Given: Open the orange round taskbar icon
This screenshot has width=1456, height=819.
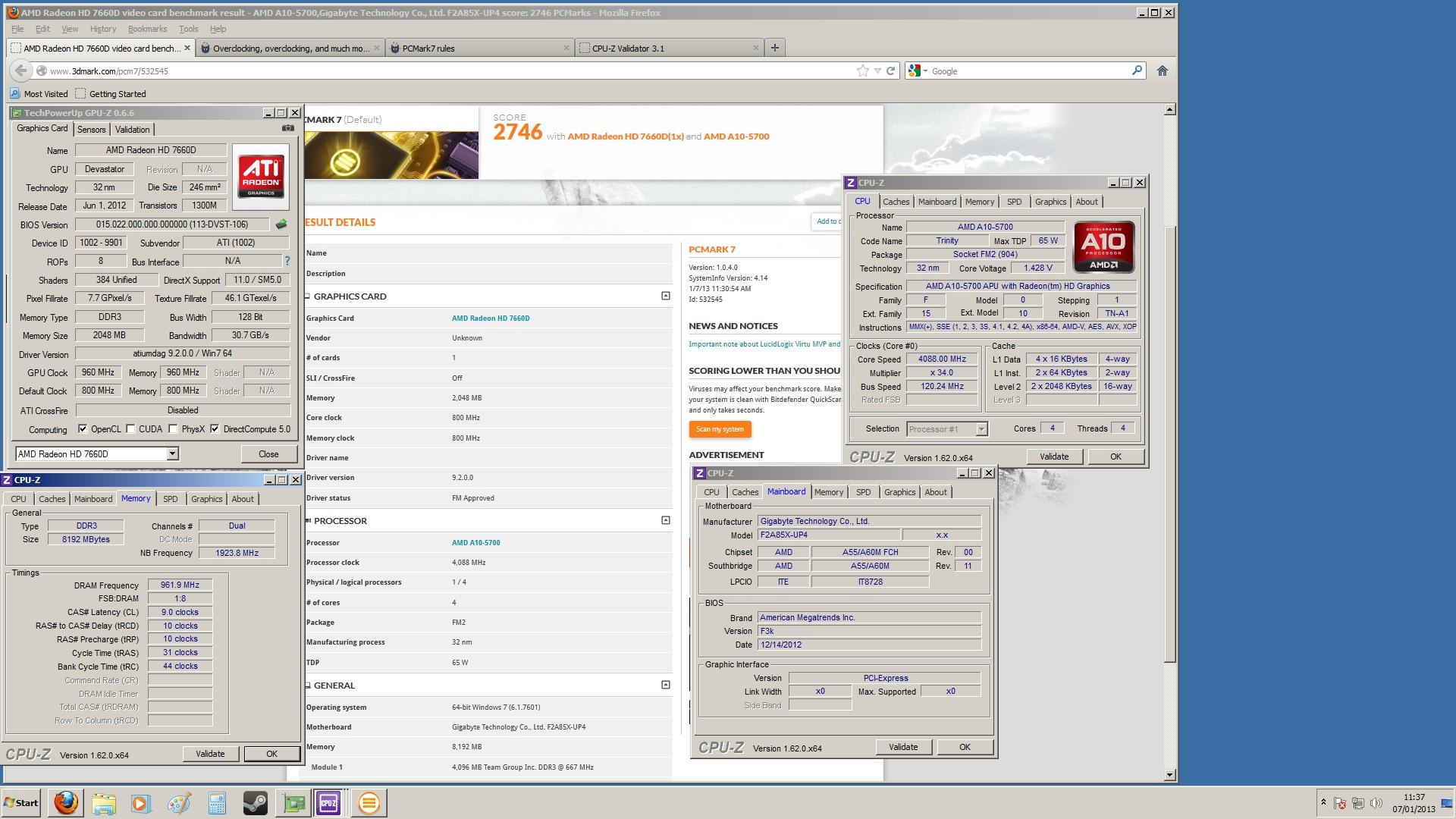Looking at the screenshot, I should pyautogui.click(x=369, y=802).
